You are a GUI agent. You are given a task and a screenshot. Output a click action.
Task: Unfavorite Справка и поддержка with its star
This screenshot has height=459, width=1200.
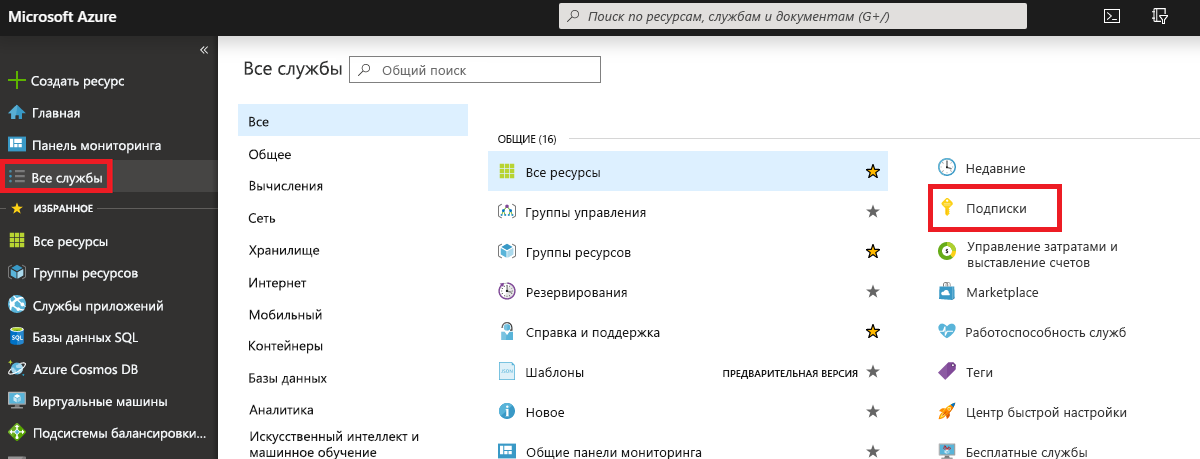[872, 332]
